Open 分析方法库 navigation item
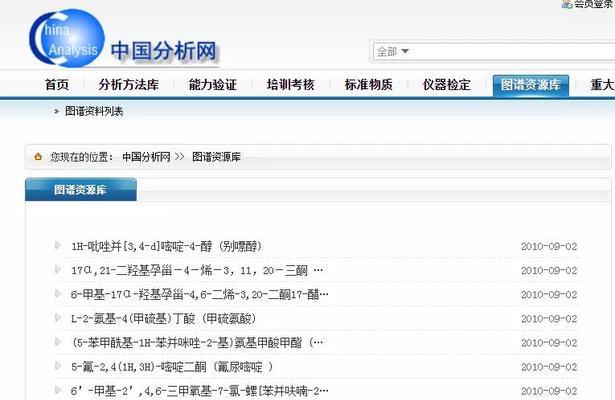Viewport: 615px width, 400px height. pos(129,84)
